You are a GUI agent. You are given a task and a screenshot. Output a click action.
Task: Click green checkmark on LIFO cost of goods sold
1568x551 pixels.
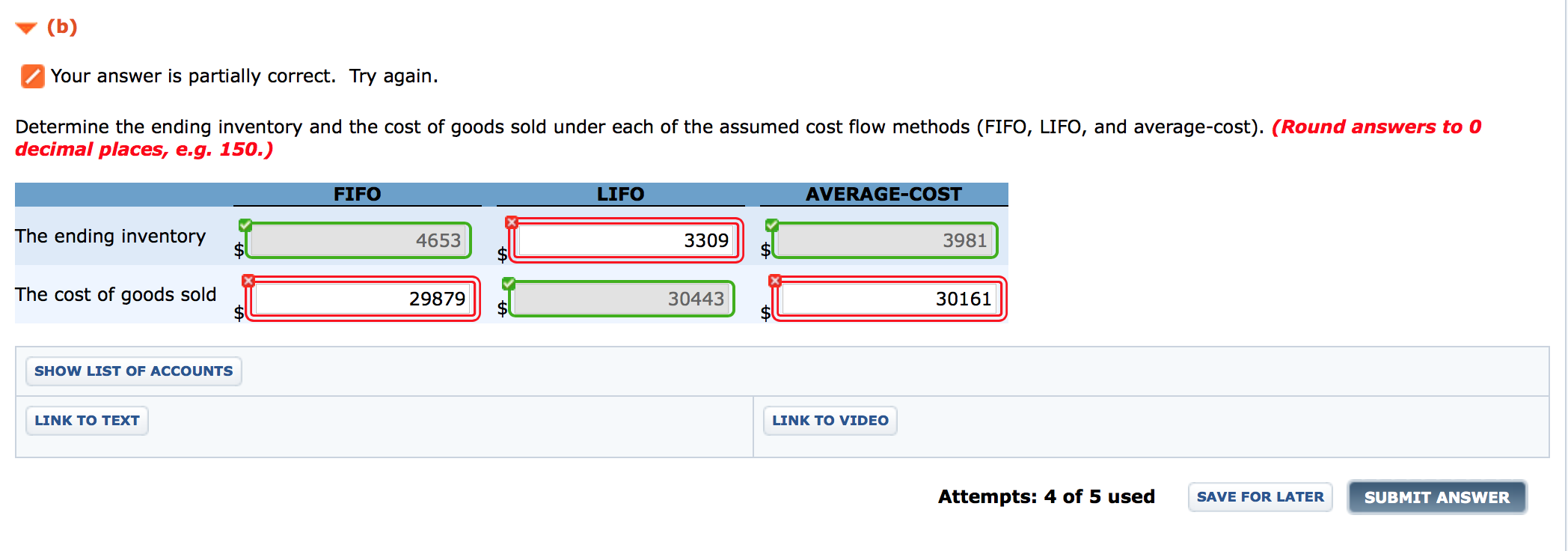point(509,283)
